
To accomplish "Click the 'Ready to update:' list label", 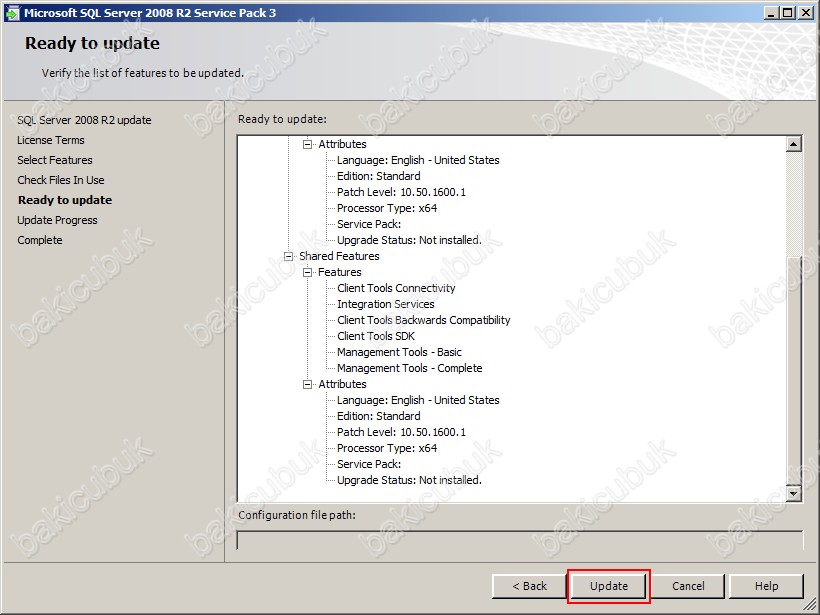I will (x=282, y=119).
